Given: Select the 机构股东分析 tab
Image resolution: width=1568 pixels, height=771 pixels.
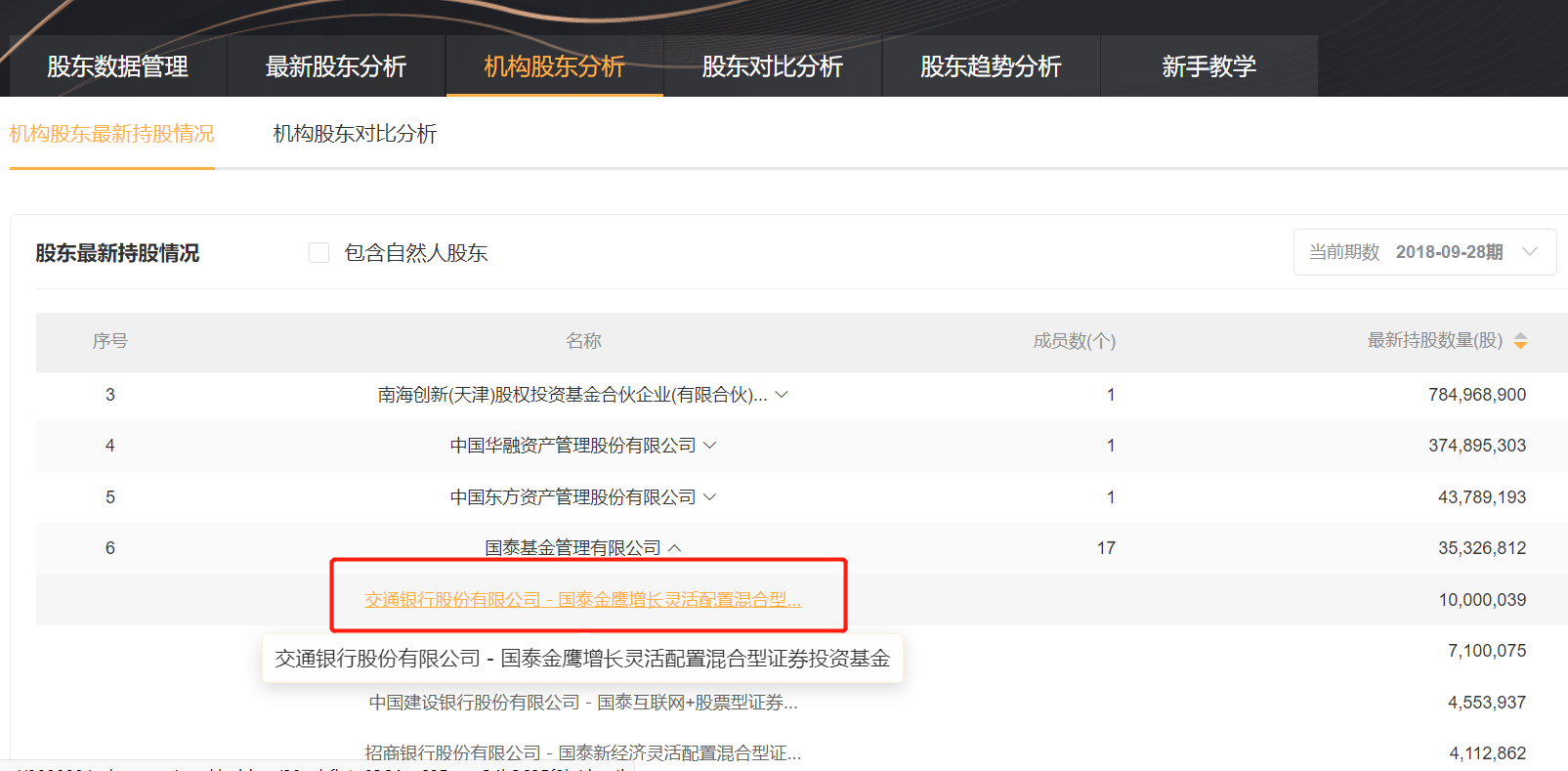Looking at the screenshot, I should pos(555,66).
